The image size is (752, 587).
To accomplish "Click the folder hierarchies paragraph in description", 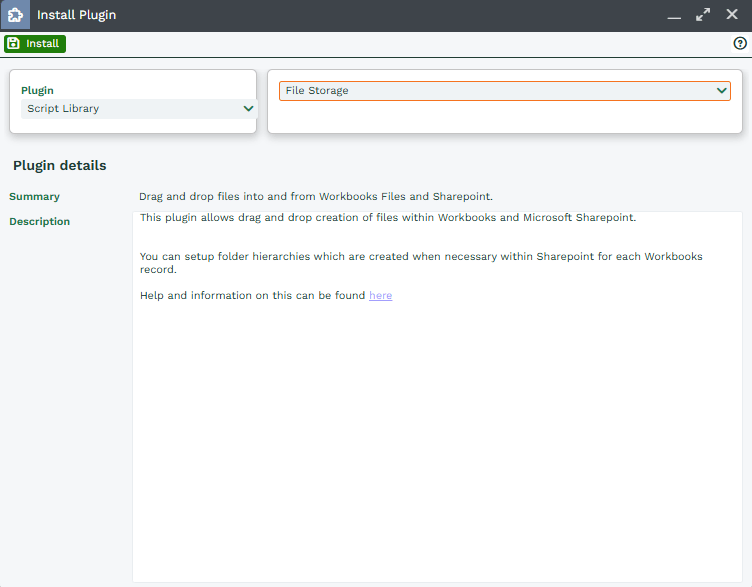I will pyautogui.click(x=421, y=263).
